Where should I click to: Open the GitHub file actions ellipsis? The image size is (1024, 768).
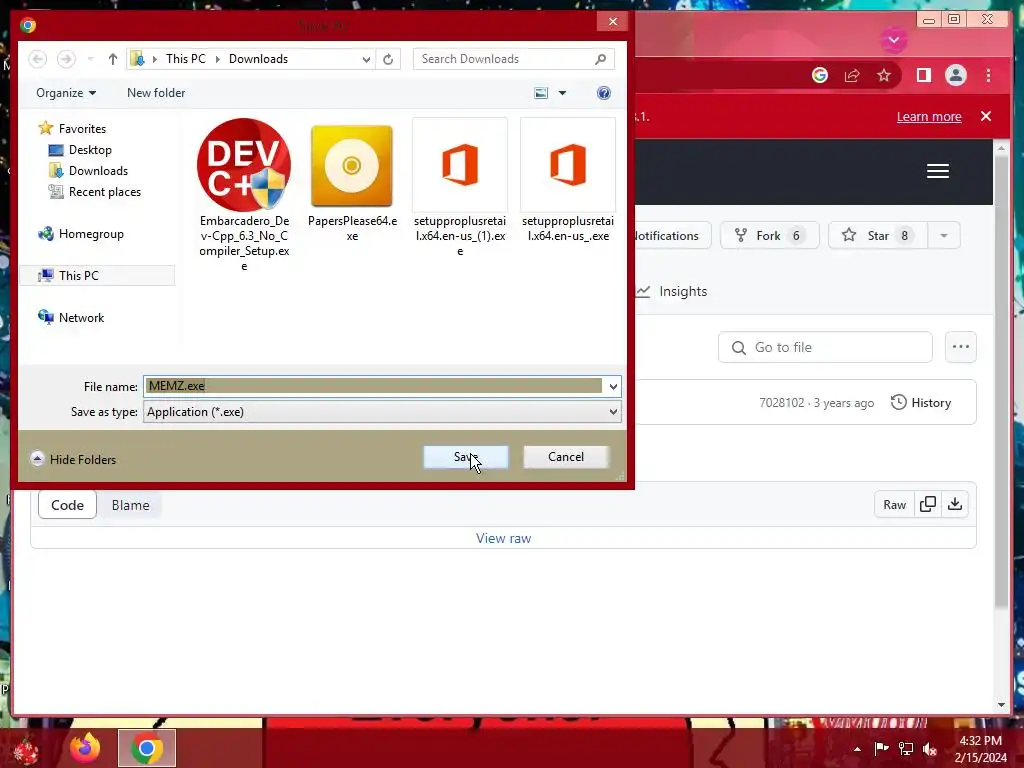pyautogui.click(x=961, y=347)
